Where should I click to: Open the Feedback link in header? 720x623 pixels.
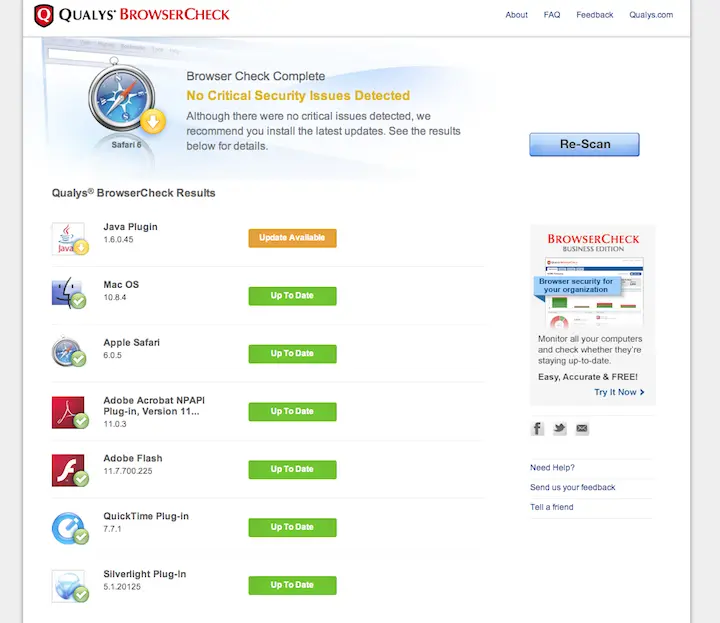tap(595, 15)
